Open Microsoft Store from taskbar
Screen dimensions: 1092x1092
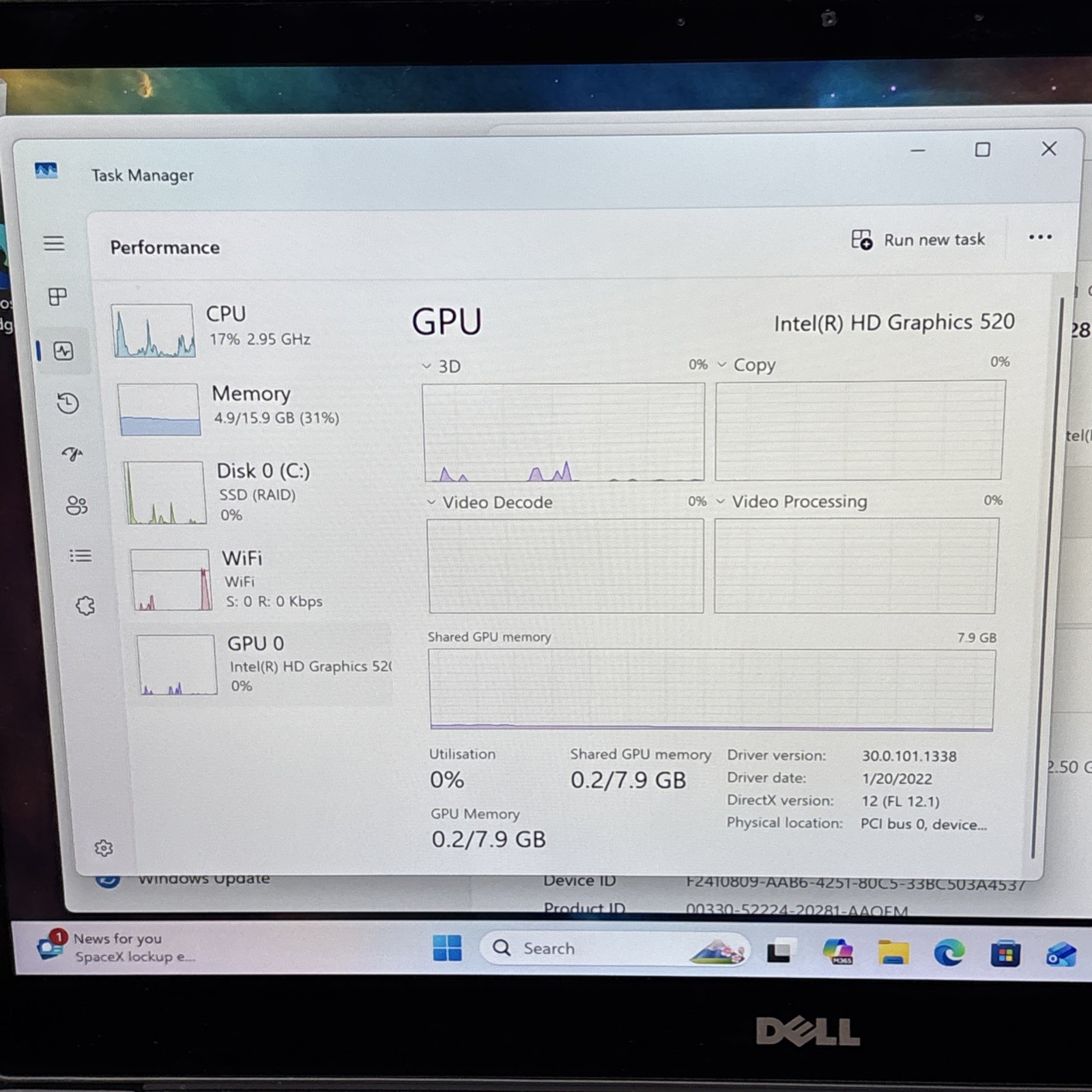tap(1005, 953)
